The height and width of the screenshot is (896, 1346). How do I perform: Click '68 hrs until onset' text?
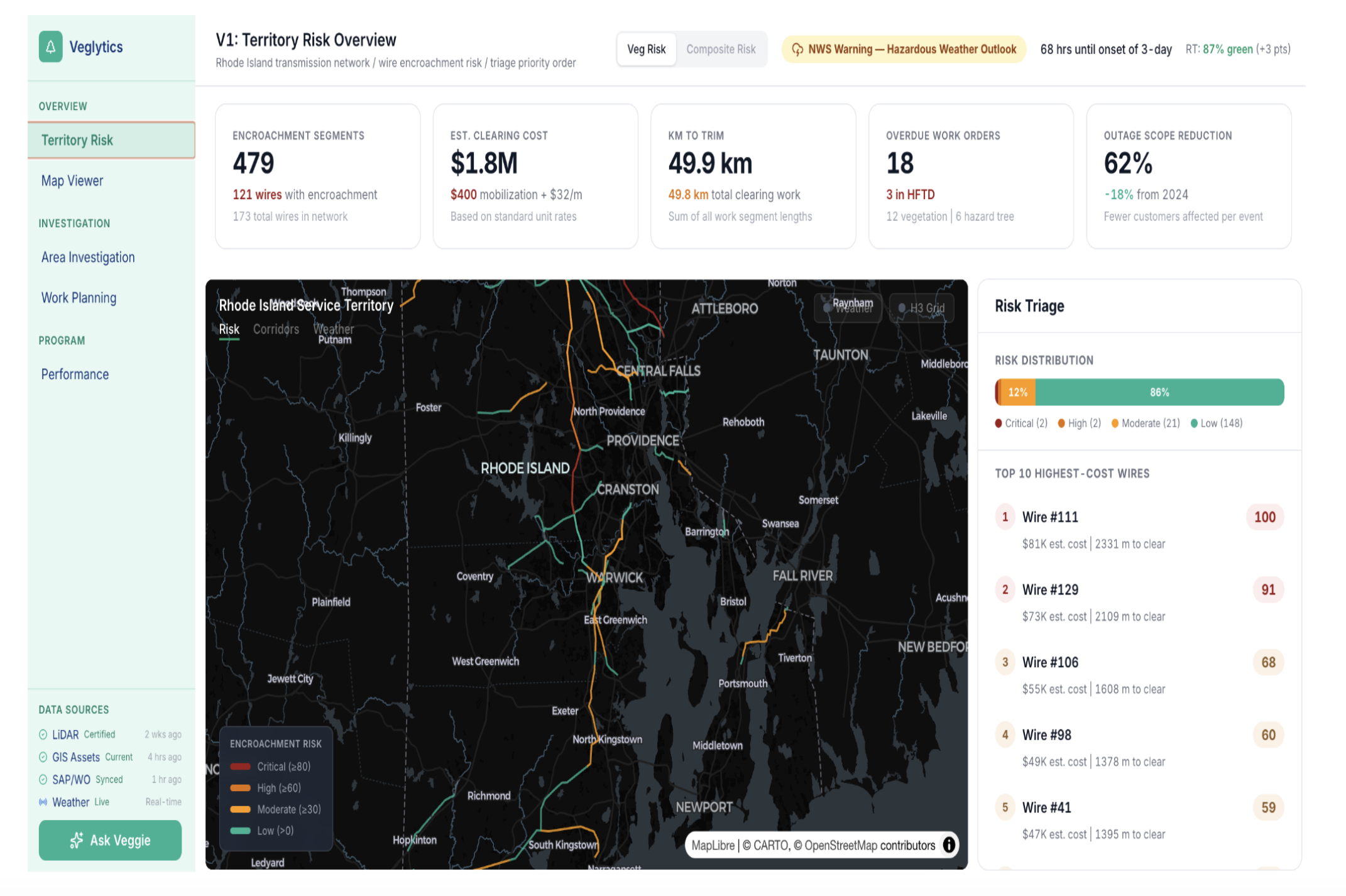[x=1106, y=49]
